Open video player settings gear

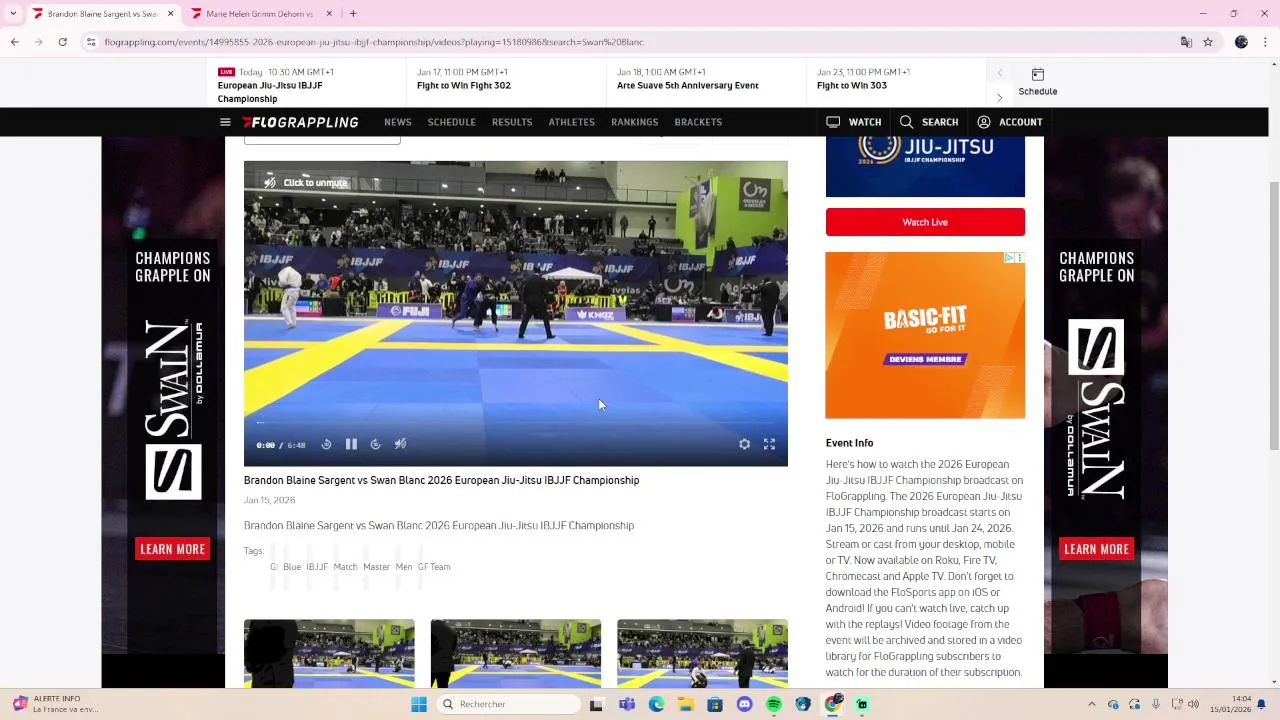coord(744,444)
